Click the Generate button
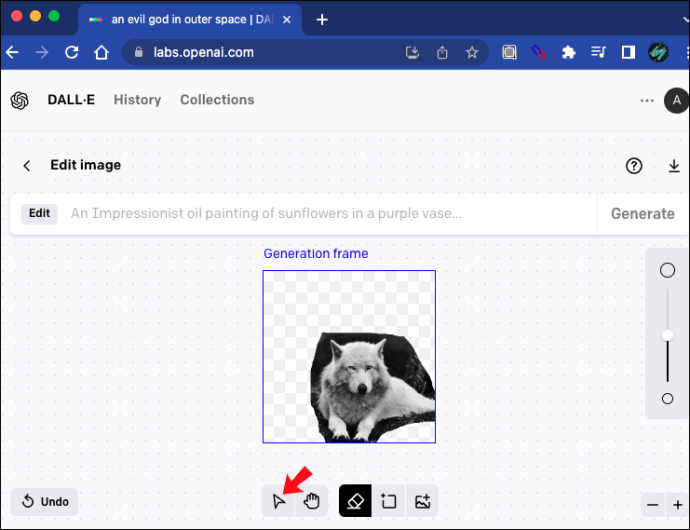The image size is (690, 530). (642, 214)
